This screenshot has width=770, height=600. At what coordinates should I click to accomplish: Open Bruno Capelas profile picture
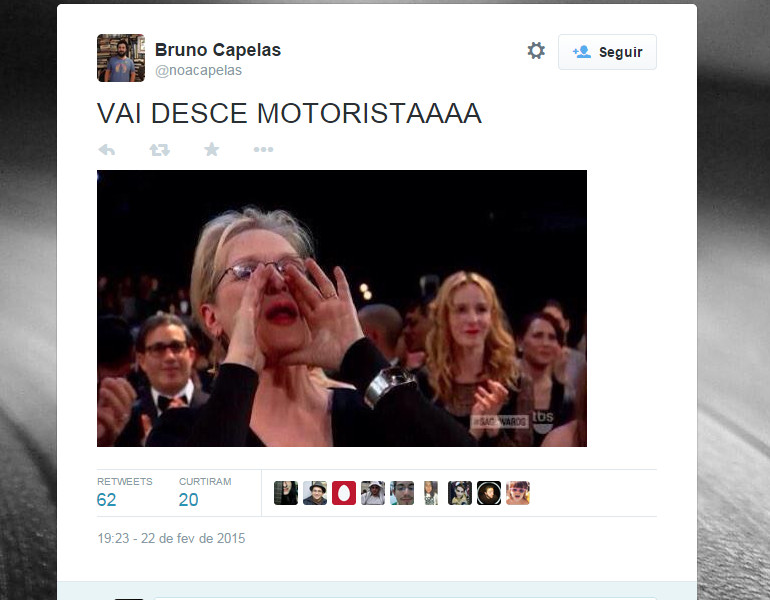click(x=121, y=58)
